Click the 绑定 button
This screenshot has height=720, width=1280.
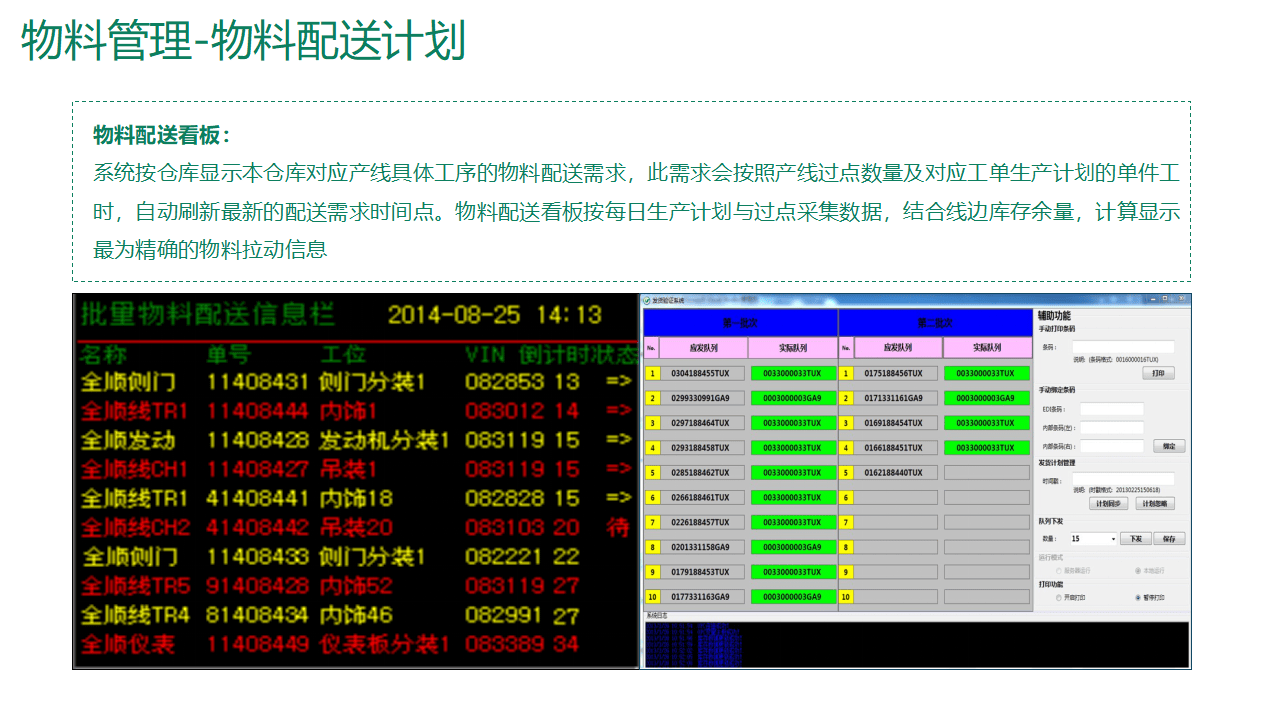tap(1169, 446)
